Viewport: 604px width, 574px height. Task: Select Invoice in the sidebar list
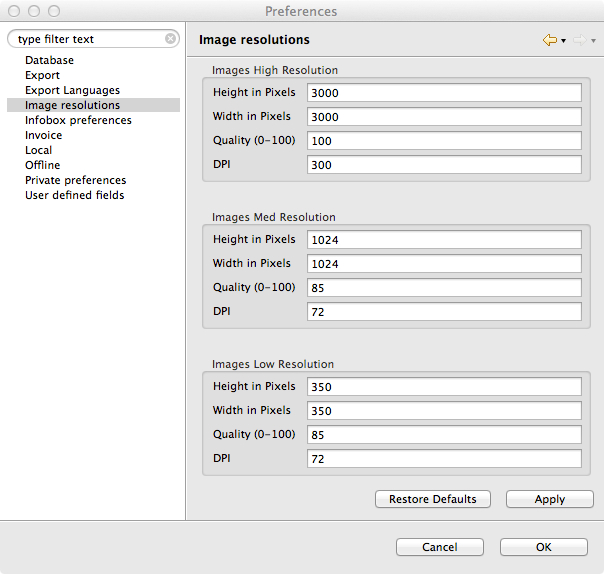[x=44, y=135]
